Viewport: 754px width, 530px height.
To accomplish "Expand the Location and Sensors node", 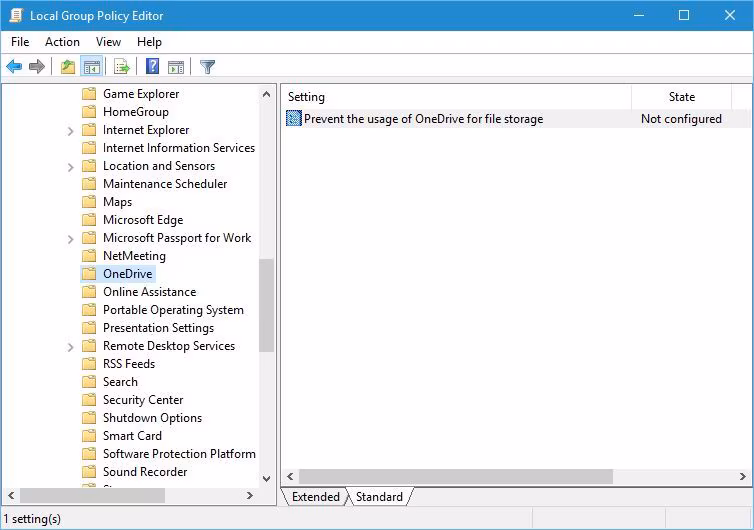I will pos(70,167).
